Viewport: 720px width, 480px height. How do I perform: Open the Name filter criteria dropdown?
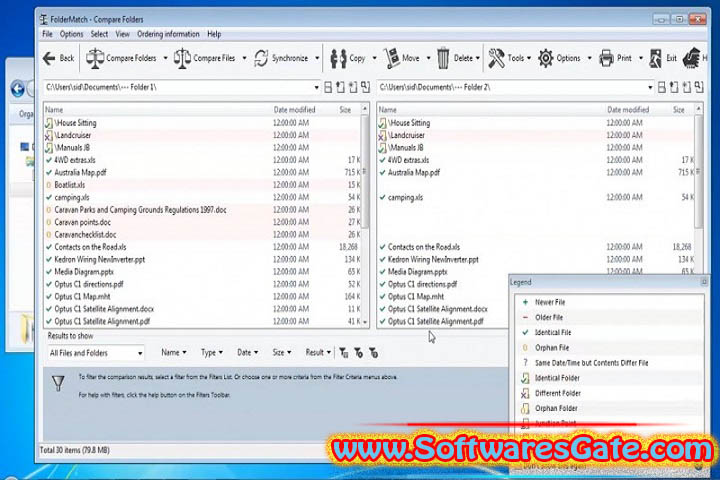point(174,352)
